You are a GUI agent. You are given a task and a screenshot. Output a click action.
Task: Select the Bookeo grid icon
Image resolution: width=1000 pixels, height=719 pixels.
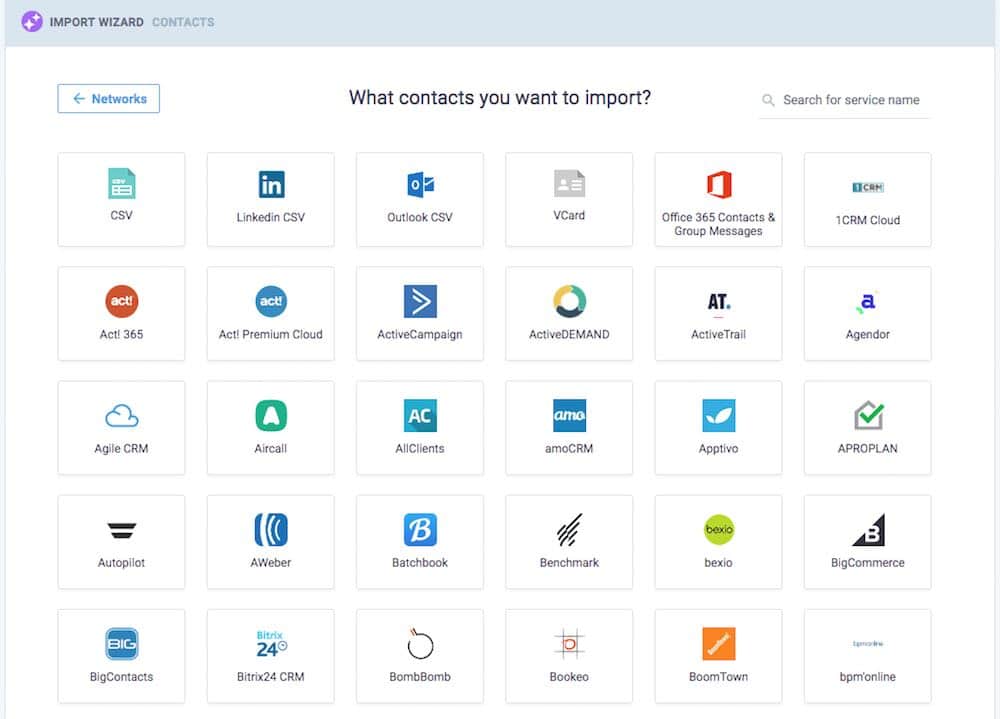570,644
